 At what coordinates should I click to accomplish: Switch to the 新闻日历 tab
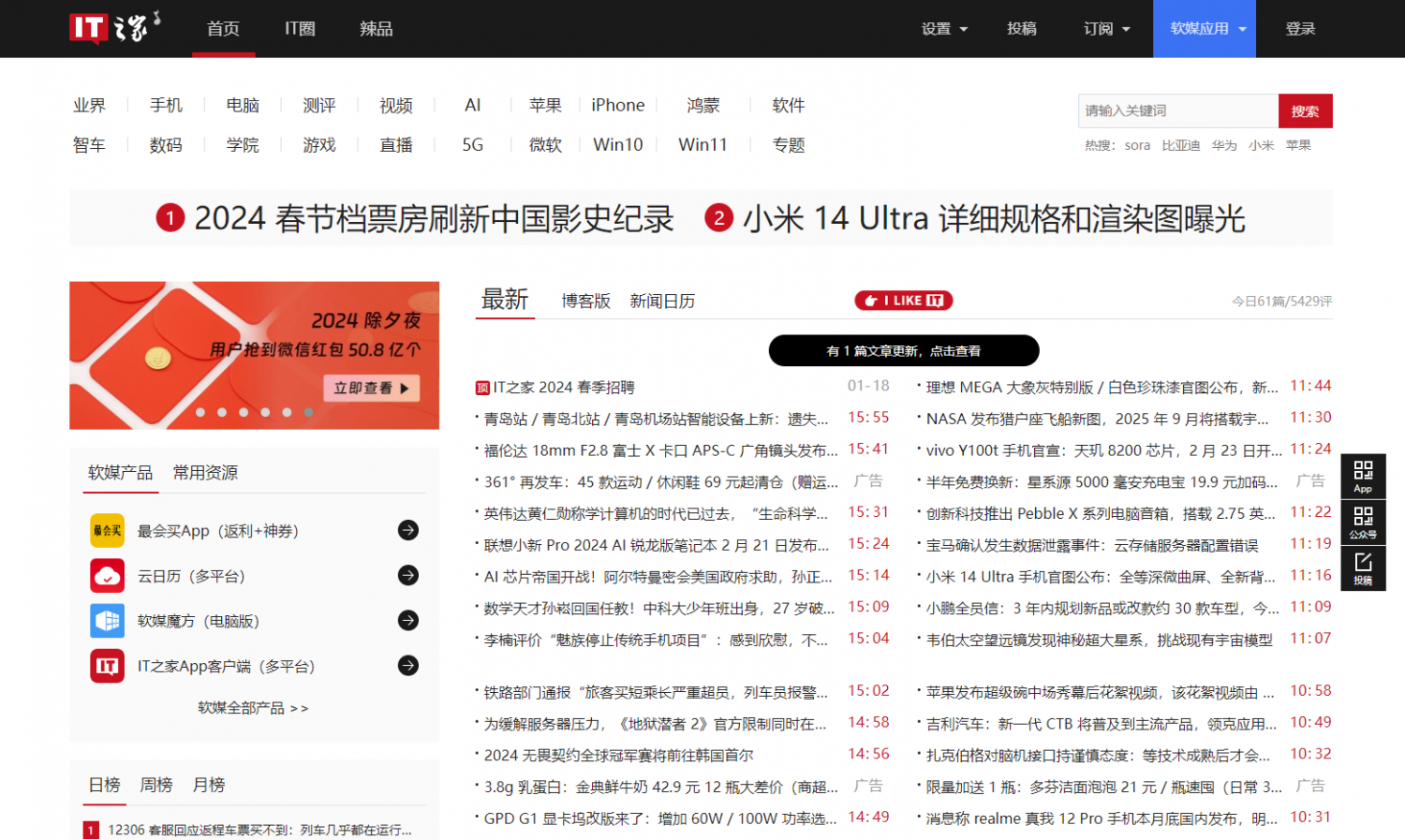click(x=662, y=301)
